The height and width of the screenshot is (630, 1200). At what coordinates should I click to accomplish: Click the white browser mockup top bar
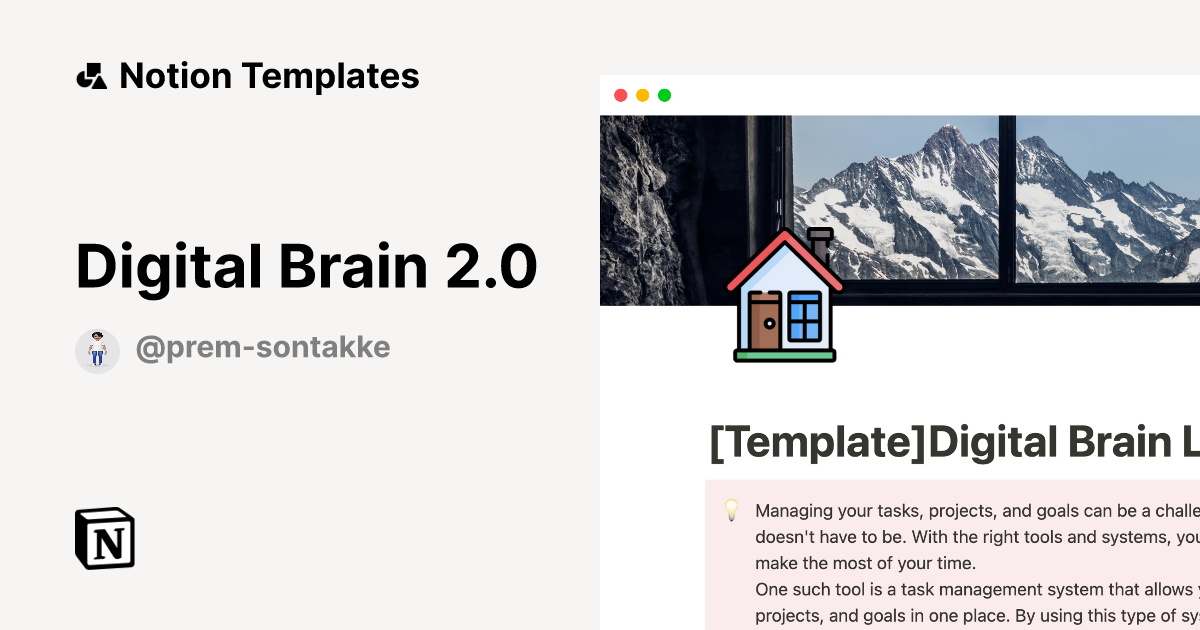click(x=900, y=95)
